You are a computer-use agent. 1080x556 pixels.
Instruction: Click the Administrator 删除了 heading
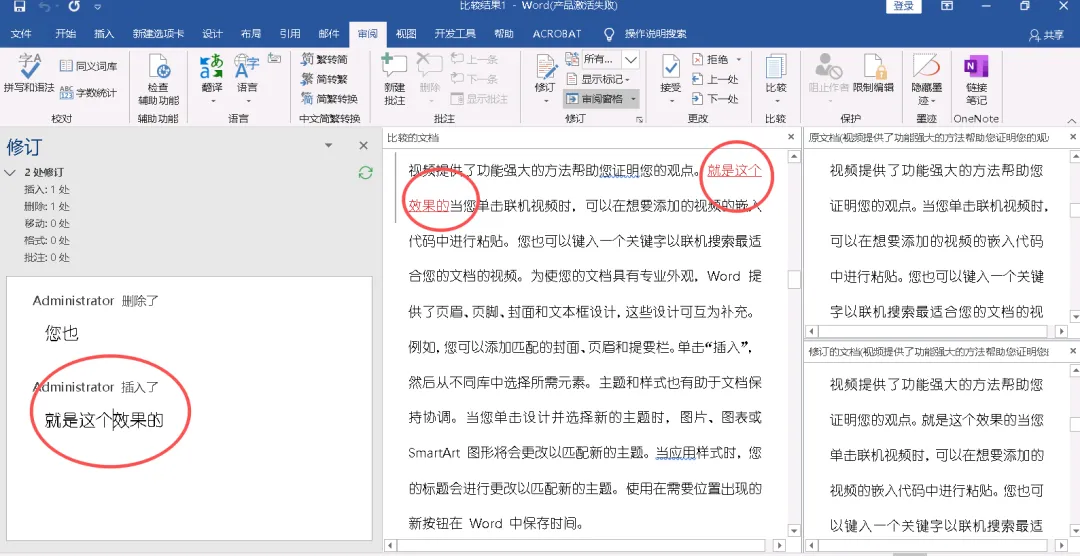96,301
